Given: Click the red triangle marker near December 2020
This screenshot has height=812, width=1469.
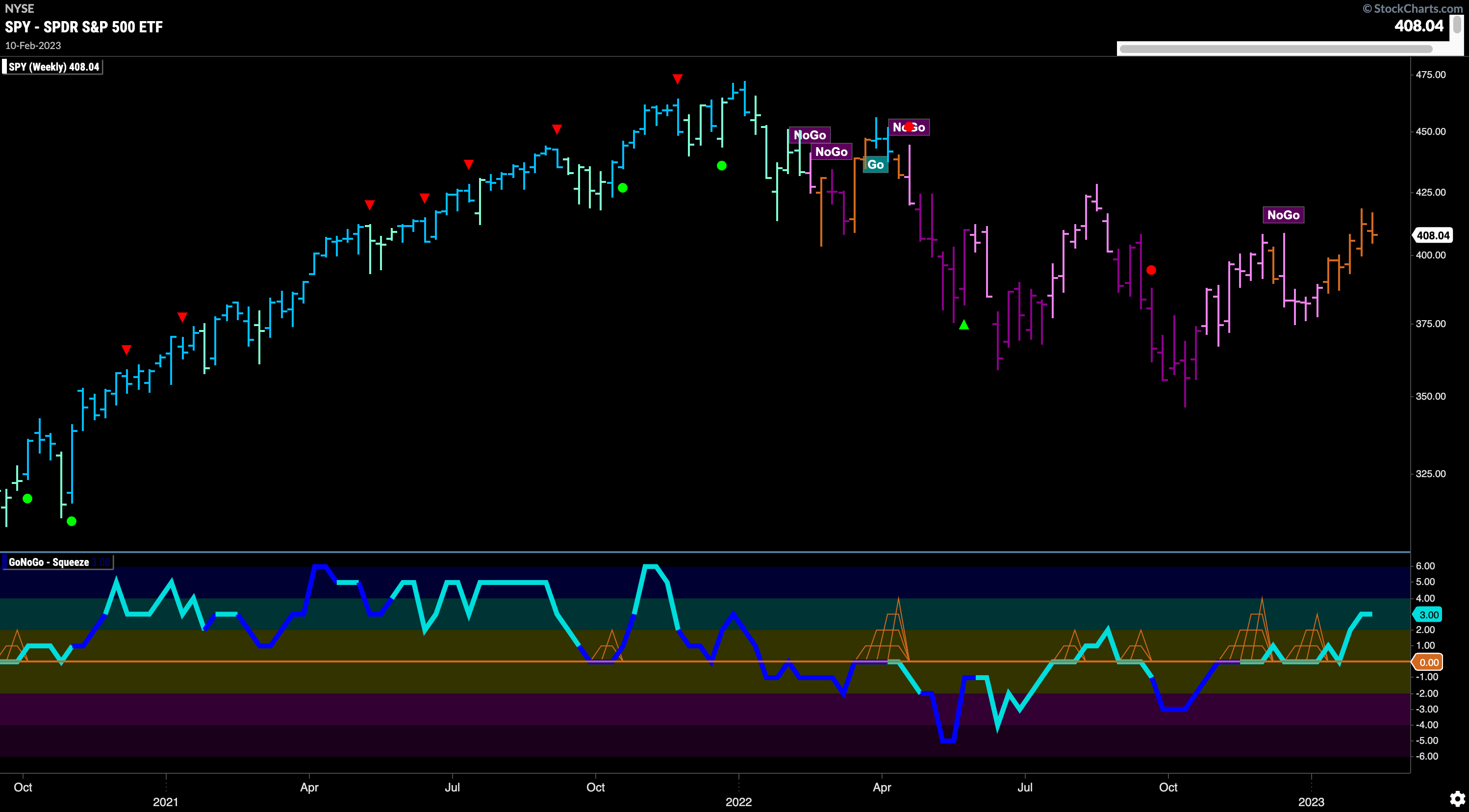Looking at the screenshot, I should 127,350.
